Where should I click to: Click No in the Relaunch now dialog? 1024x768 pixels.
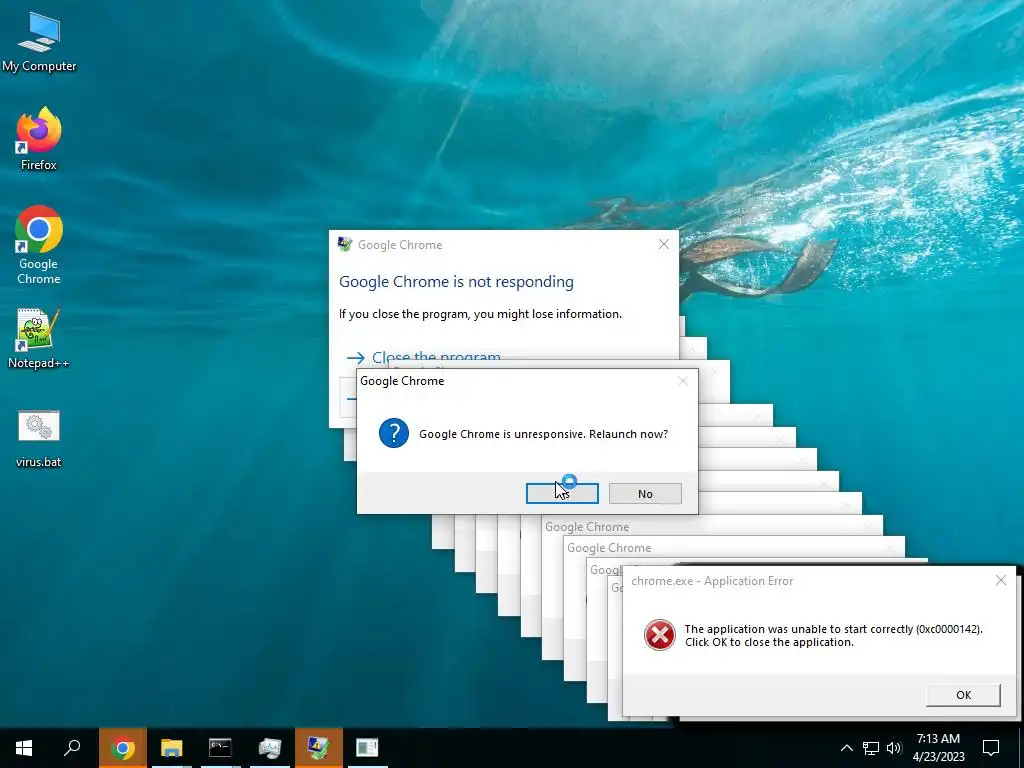pos(645,494)
